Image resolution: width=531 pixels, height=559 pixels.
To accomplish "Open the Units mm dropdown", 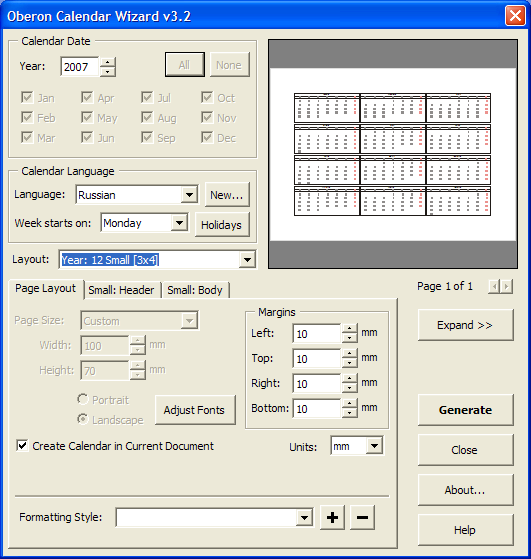I will pyautogui.click(x=374, y=446).
